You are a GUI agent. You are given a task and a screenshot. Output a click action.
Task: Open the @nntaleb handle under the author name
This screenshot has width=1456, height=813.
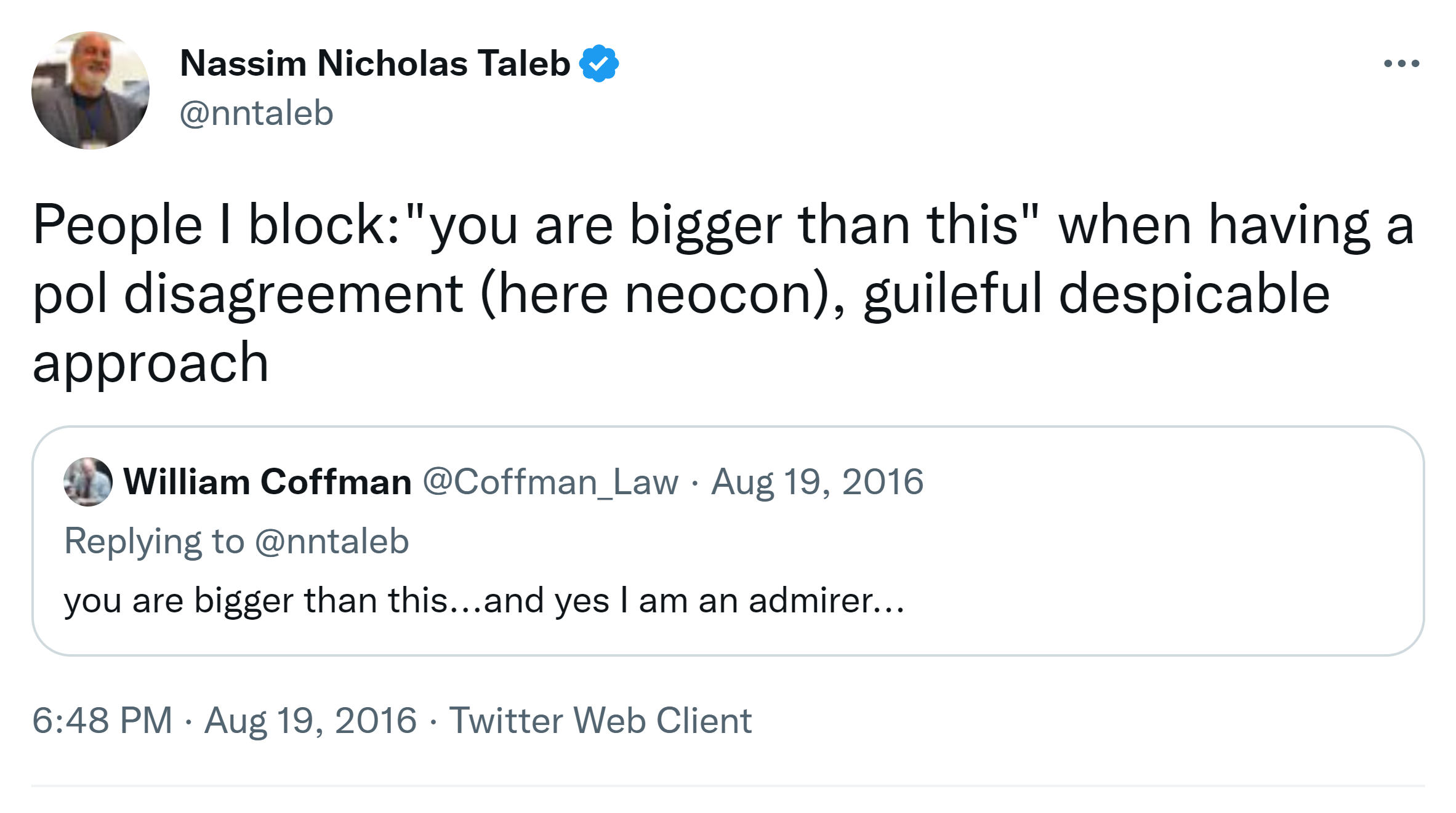(256, 113)
